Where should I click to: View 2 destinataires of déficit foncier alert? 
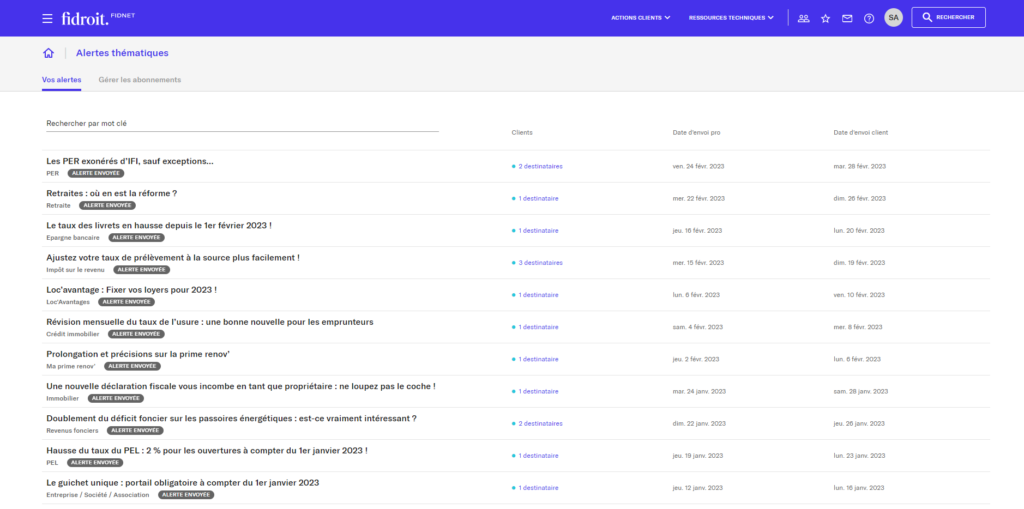pos(540,424)
